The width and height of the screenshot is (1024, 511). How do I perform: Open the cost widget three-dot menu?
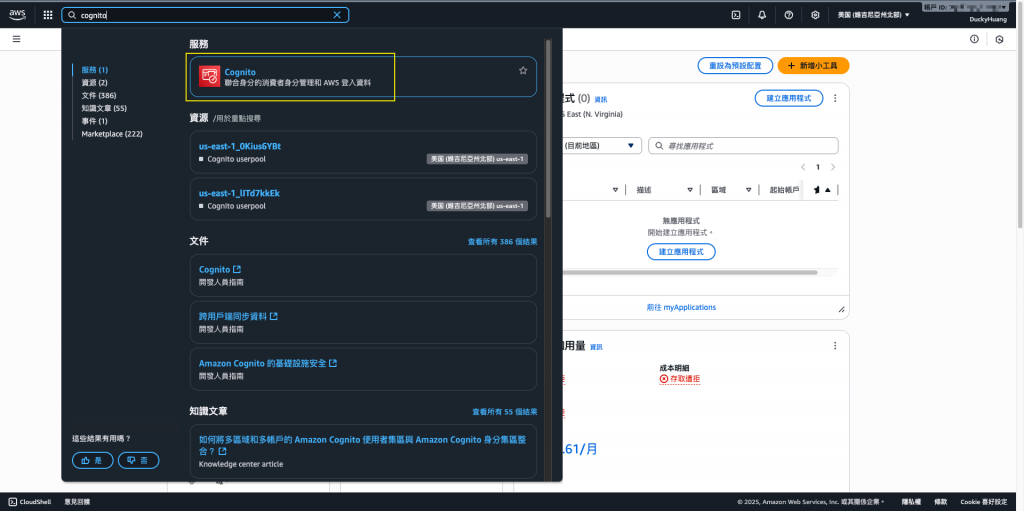coord(835,346)
